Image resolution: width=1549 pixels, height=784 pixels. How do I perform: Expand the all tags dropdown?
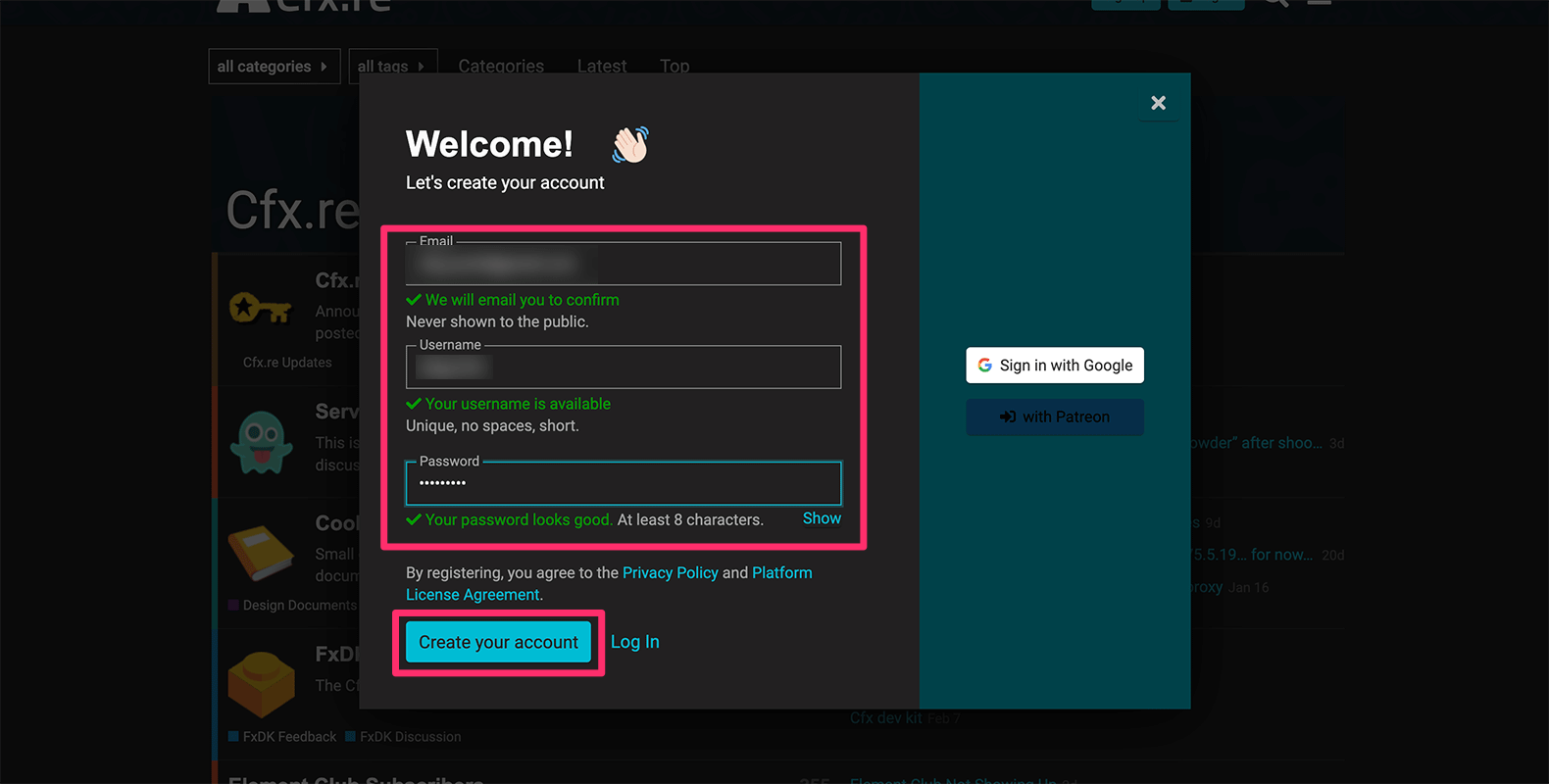pyautogui.click(x=391, y=67)
